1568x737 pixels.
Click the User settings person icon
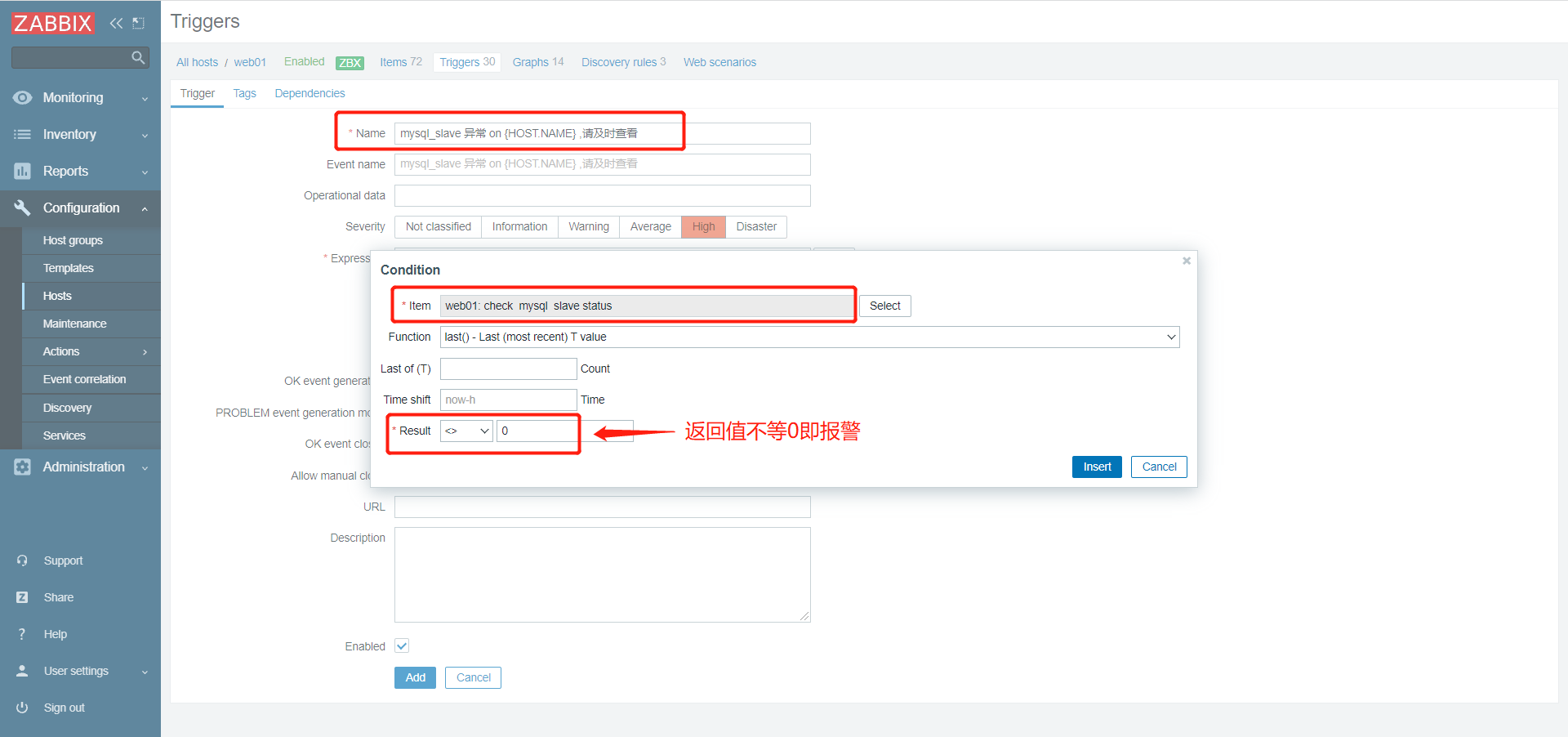click(22, 671)
